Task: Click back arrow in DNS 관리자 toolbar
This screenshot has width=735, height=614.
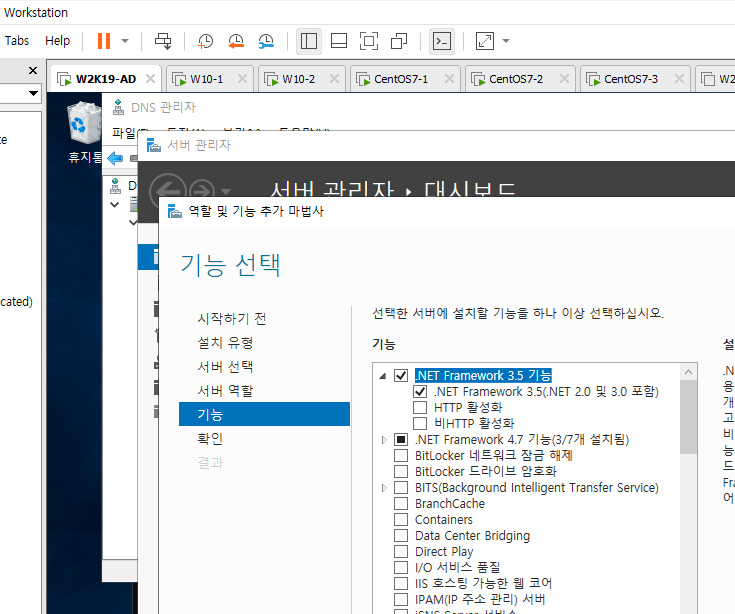Action: click(115, 158)
